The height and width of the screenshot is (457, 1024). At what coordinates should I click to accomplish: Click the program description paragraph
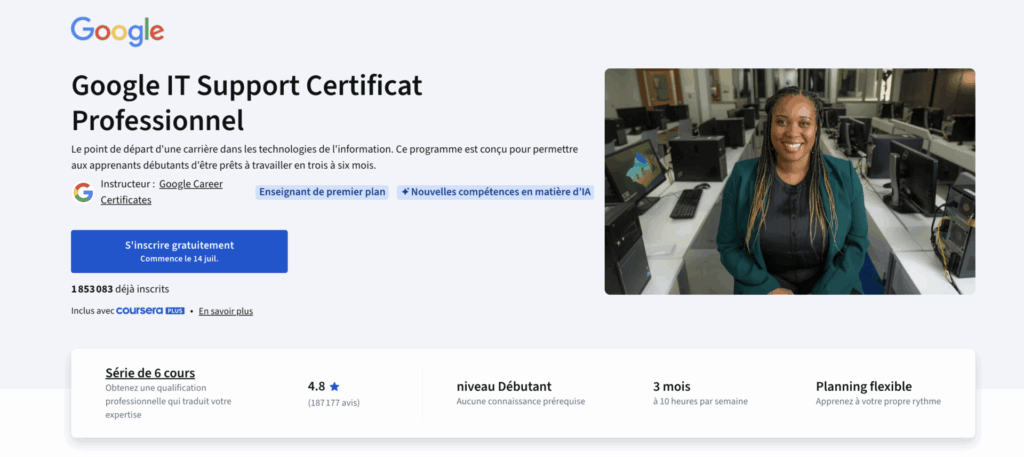[x=325, y=157]
